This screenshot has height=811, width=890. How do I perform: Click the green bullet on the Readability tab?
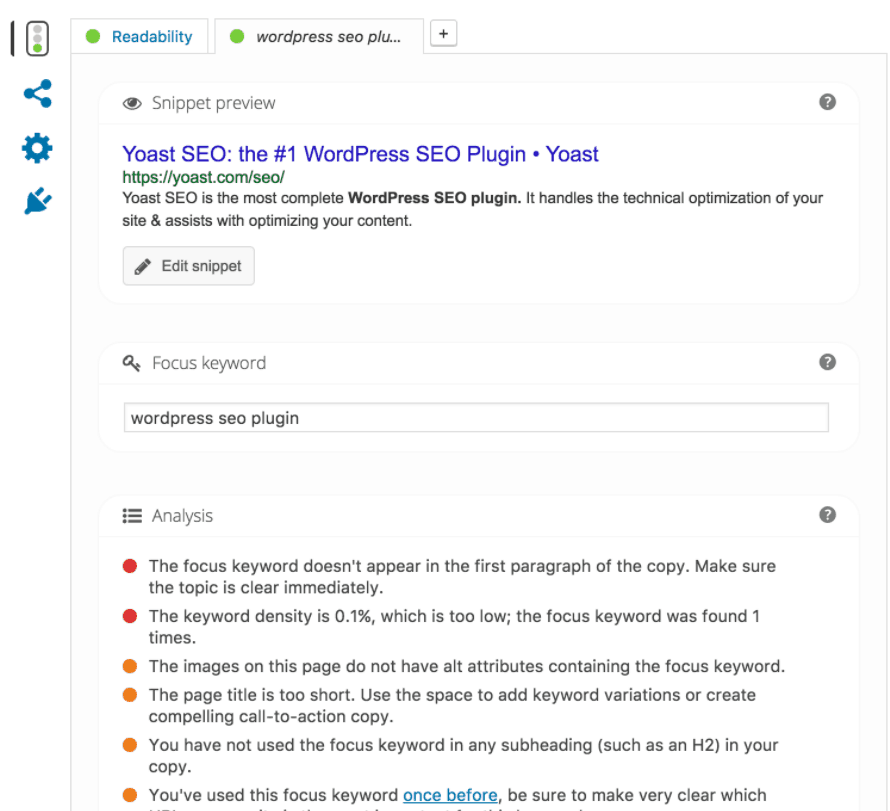[93, 36]
